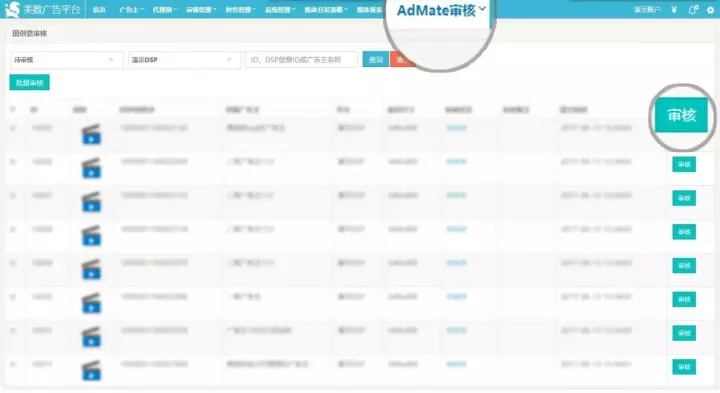Click the blue status link in fourth row
720x393 pixels.
456,229
